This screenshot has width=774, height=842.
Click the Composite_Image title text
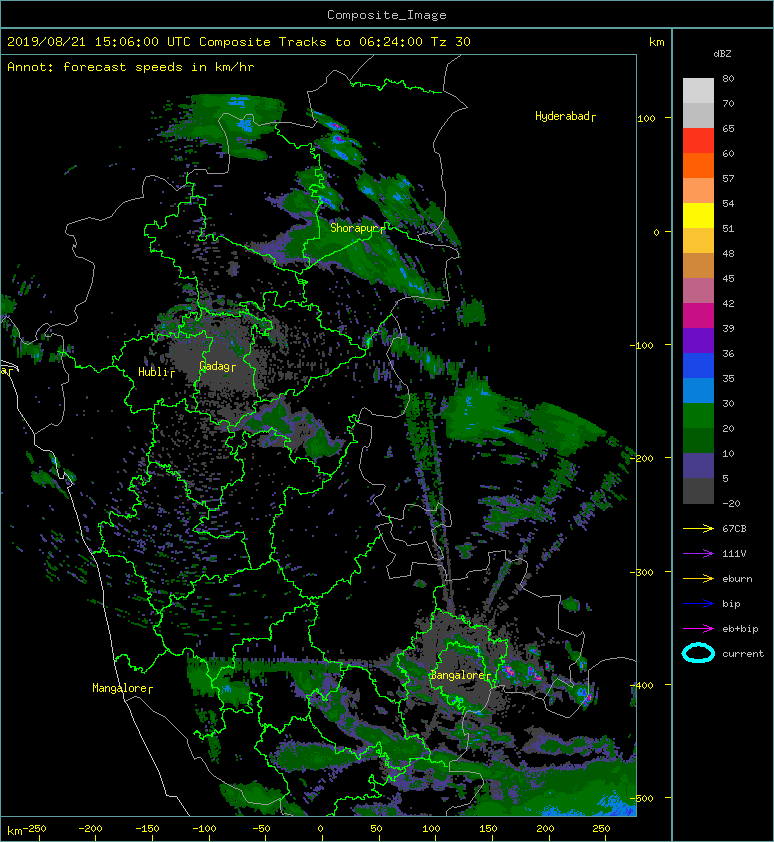[387, 15]
